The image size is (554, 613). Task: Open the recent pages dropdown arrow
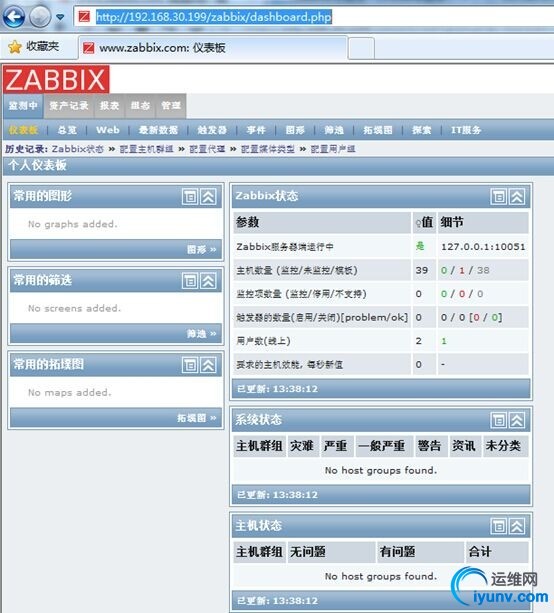[60, 17]
